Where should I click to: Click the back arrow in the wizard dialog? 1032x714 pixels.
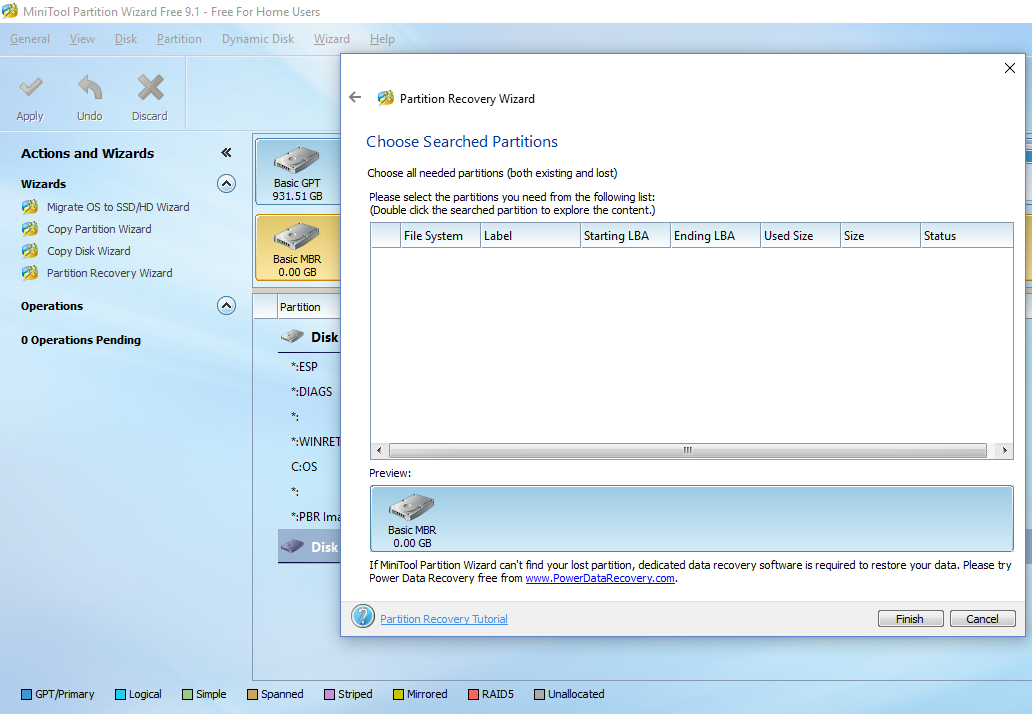(355, 97)
